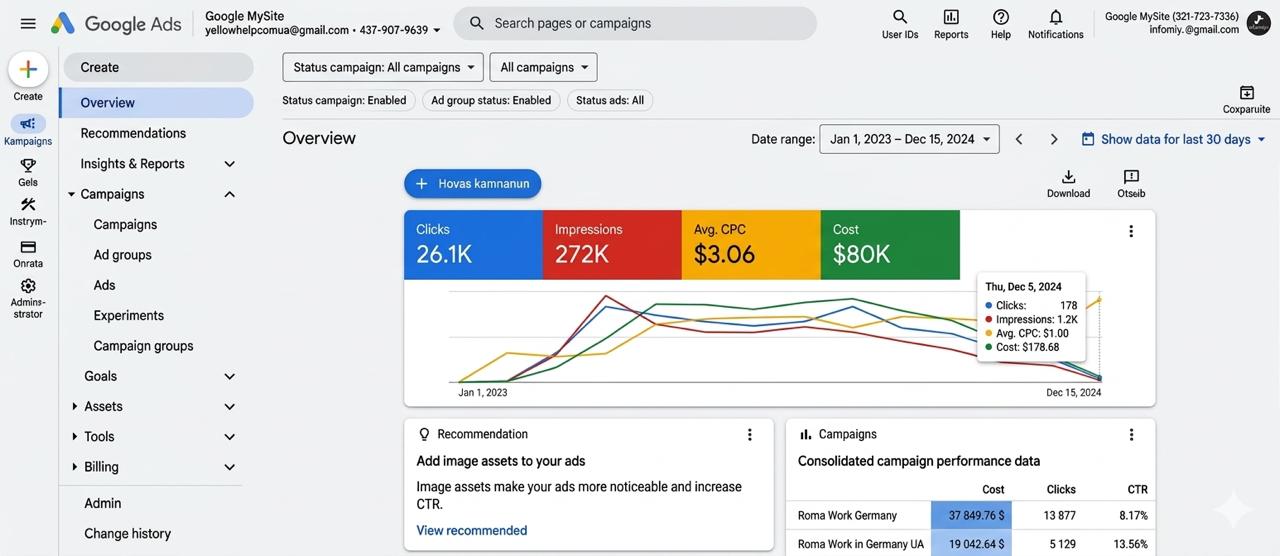This screenshot has width=1280, height=556.
Task: Open Change history page
Action: tap(127, 534)
